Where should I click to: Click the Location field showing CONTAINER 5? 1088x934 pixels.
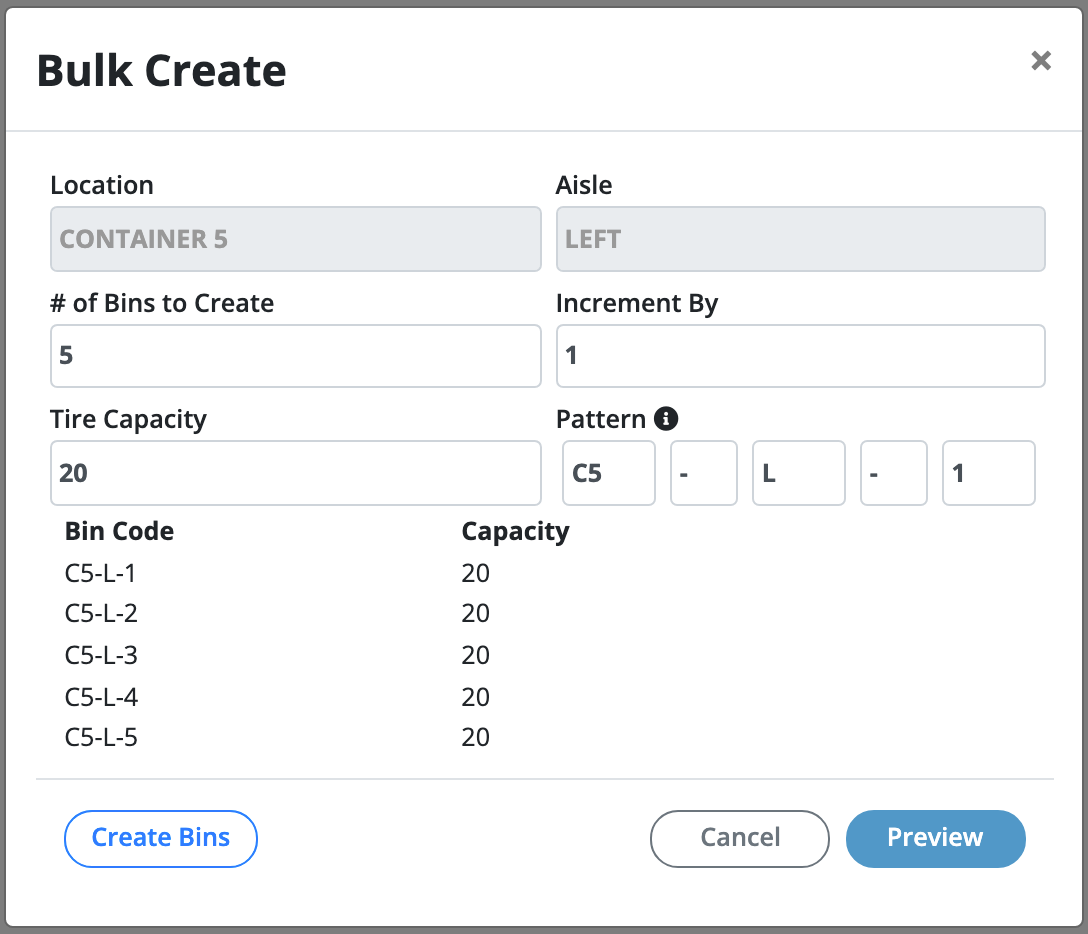tap(295, 239)
